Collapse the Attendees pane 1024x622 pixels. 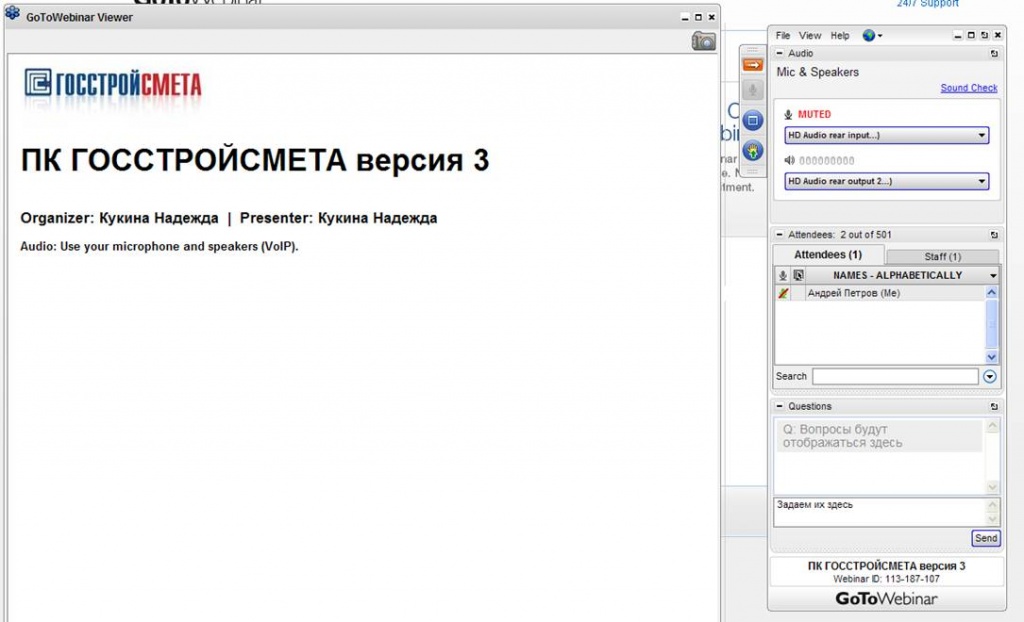[779, 235]
